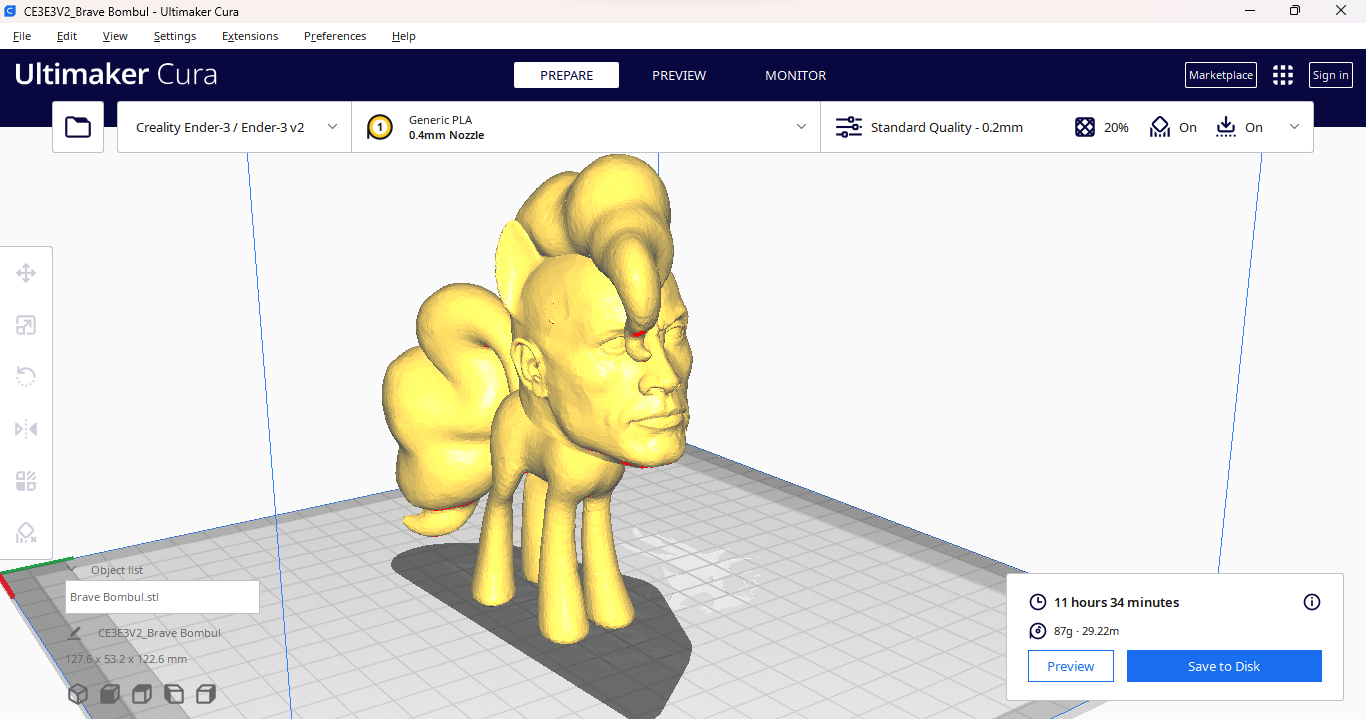The width and height of the screenshot is (1366, 719).
Task: Open the File menu
Action: [x=22, y=36]
